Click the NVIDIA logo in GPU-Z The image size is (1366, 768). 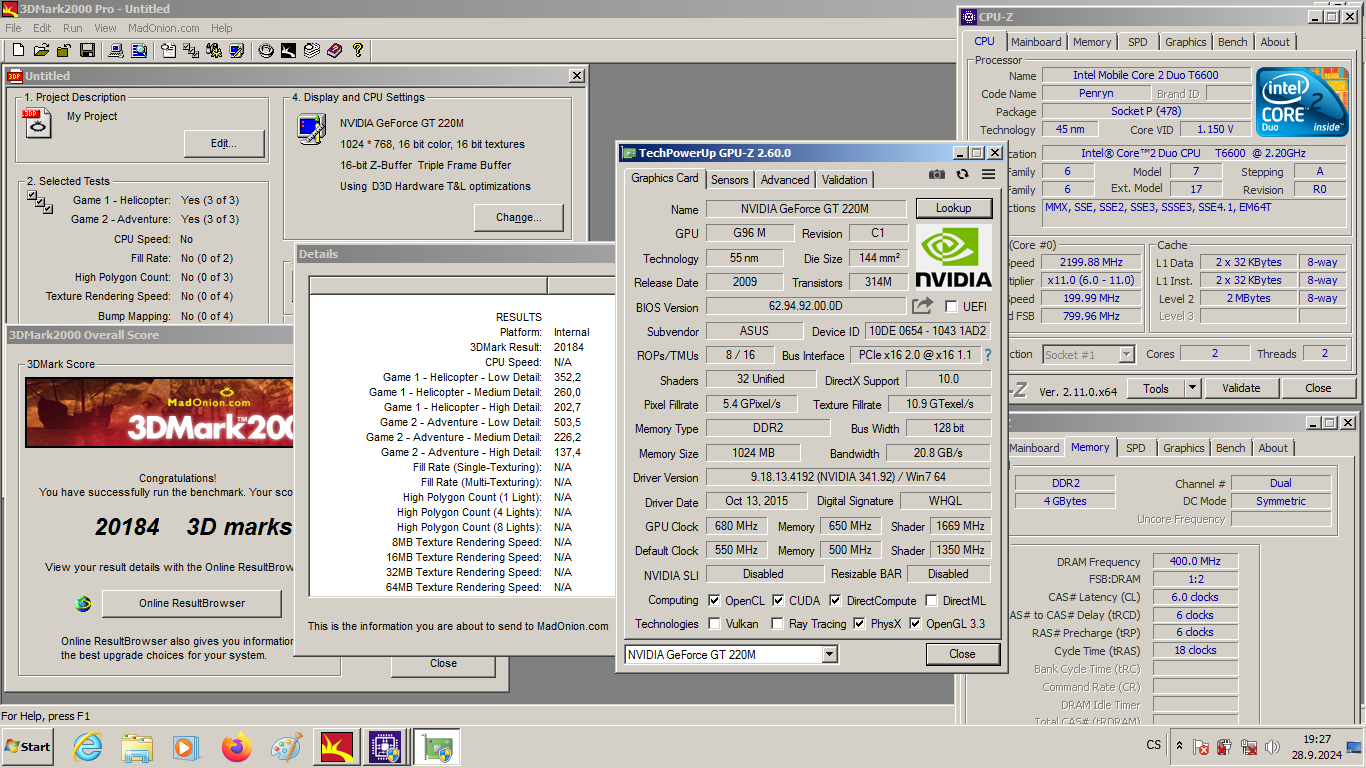[x=953, y=257]
